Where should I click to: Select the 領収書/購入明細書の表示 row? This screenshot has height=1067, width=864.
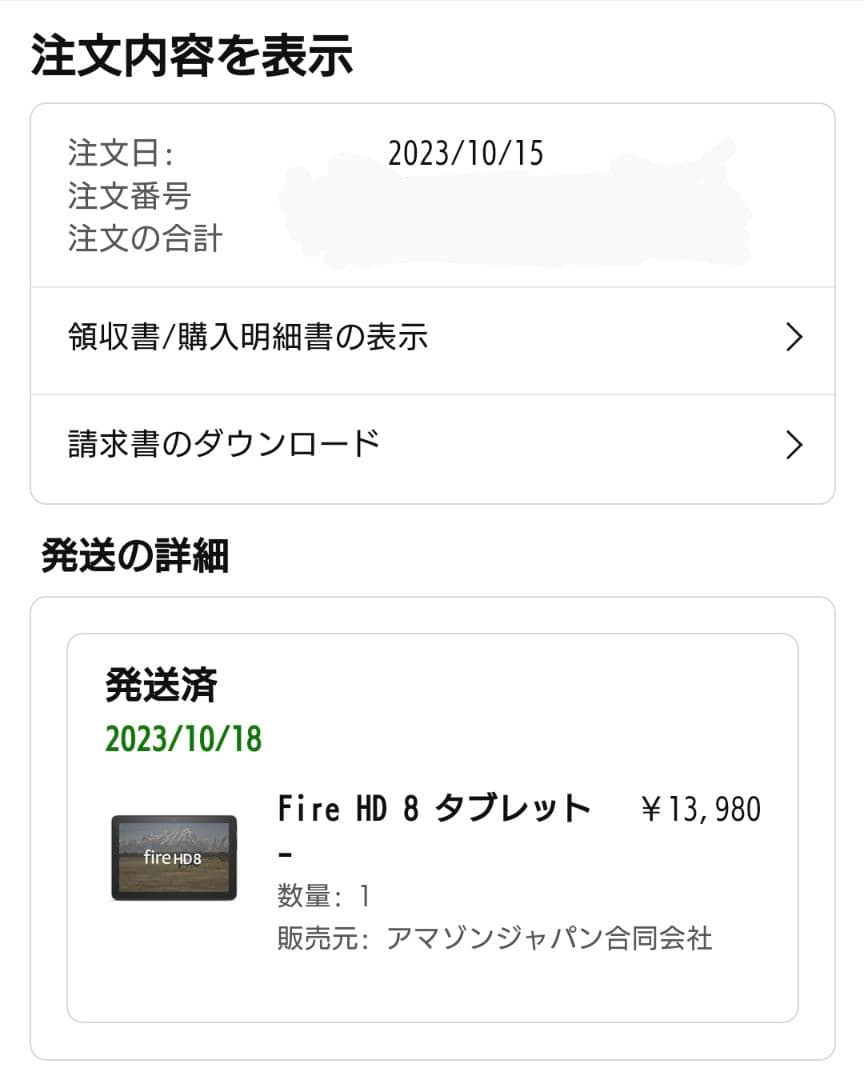coord(250,338)
